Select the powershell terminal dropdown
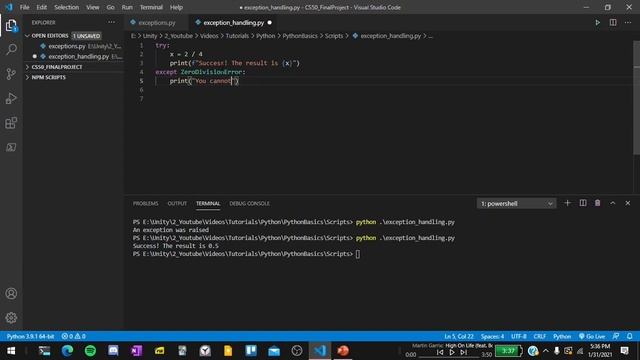This screenshot has height=360, width=640. click(x=516, y=203)
